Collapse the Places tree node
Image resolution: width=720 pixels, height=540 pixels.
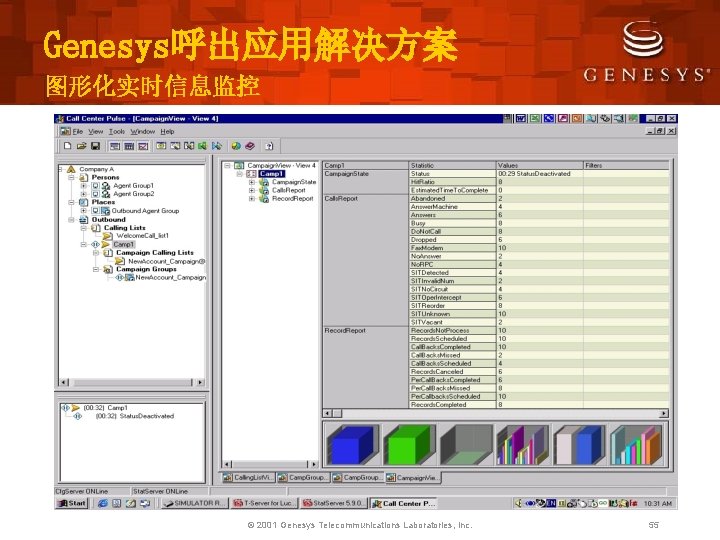tap(72, 202)
